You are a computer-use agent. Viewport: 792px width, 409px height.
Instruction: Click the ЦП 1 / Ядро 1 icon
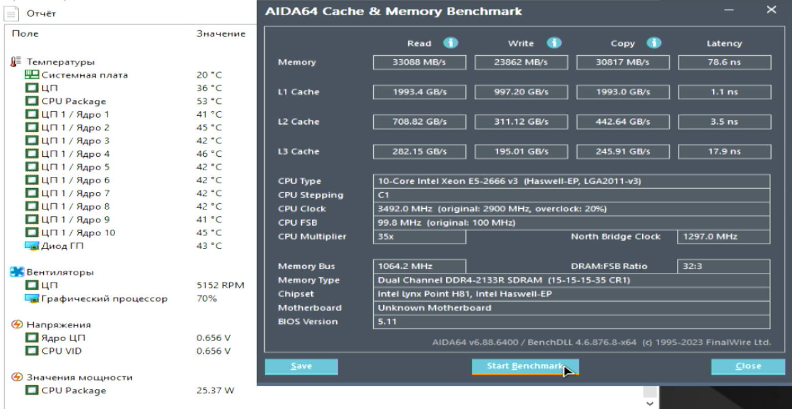[32, 114]
